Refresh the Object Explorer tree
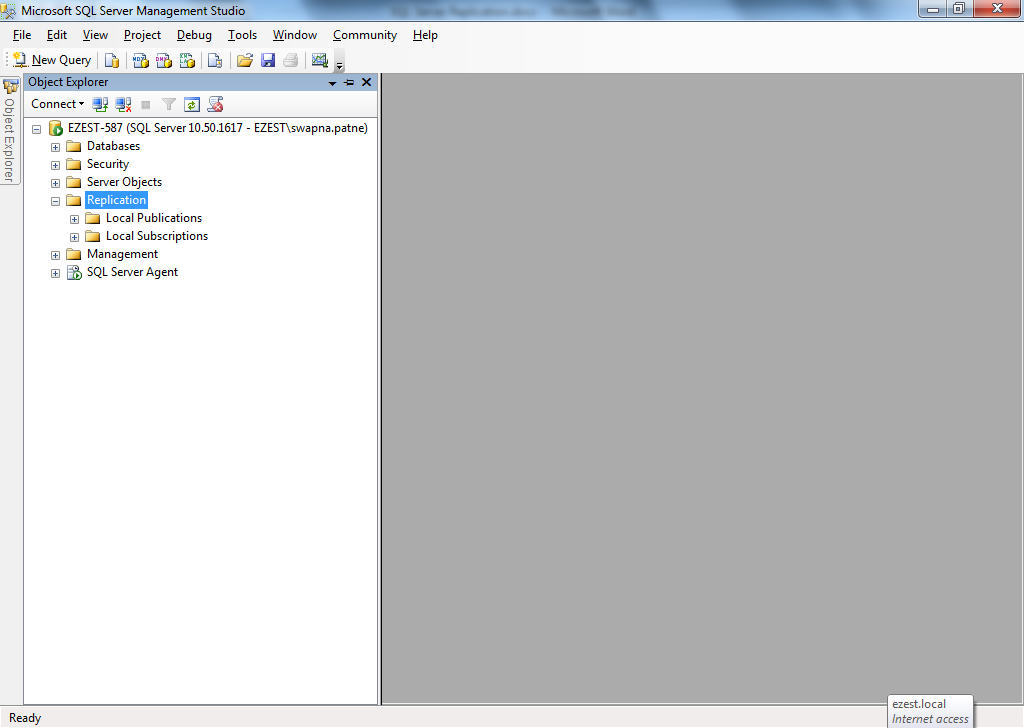The width and height of the screenshot is (1024, 728). [x=192, y=104]
